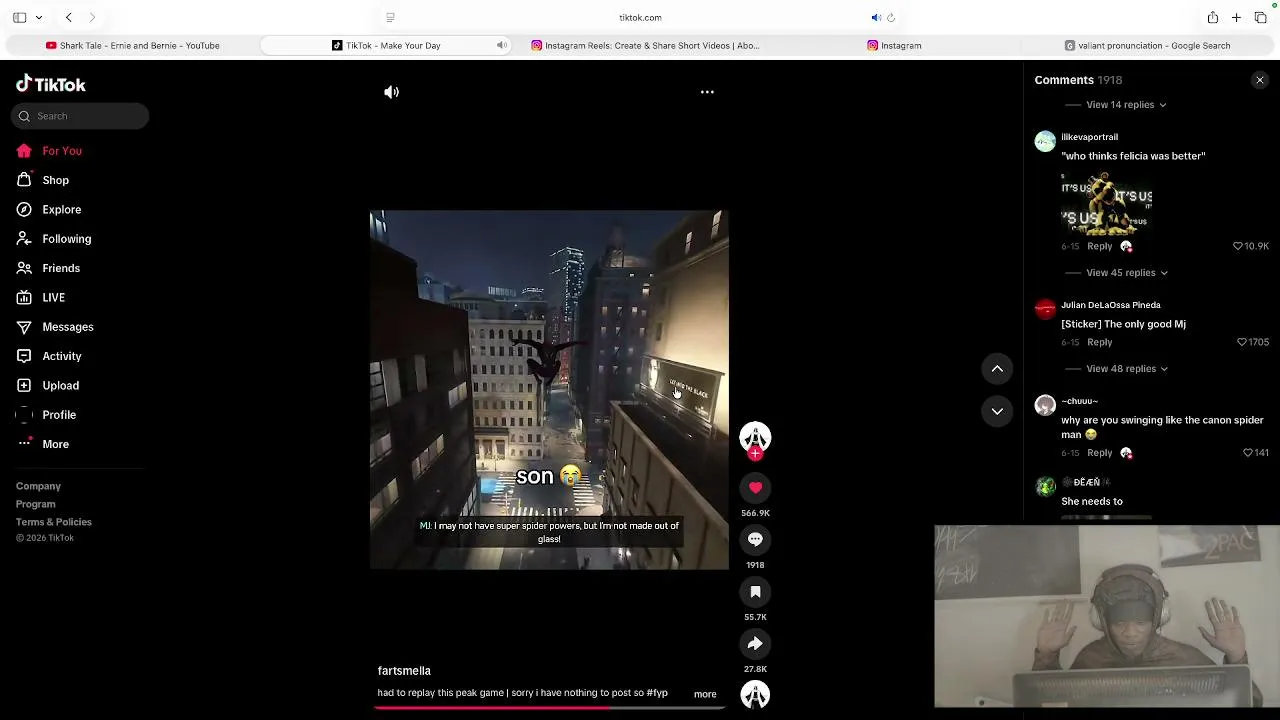Screen dimensions: 1280x720
Task: Go back in Safari
Action: [68, 17]
